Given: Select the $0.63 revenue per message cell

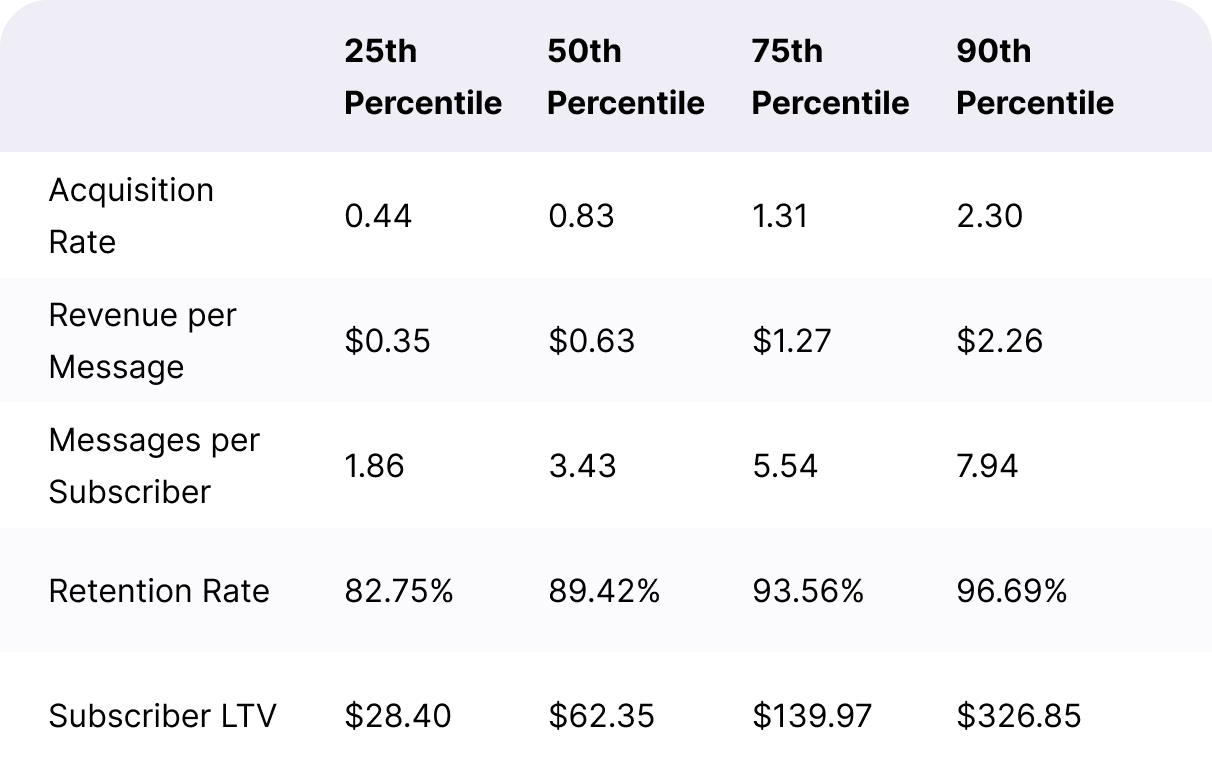Looking at the screenshot, I should 591,341.
